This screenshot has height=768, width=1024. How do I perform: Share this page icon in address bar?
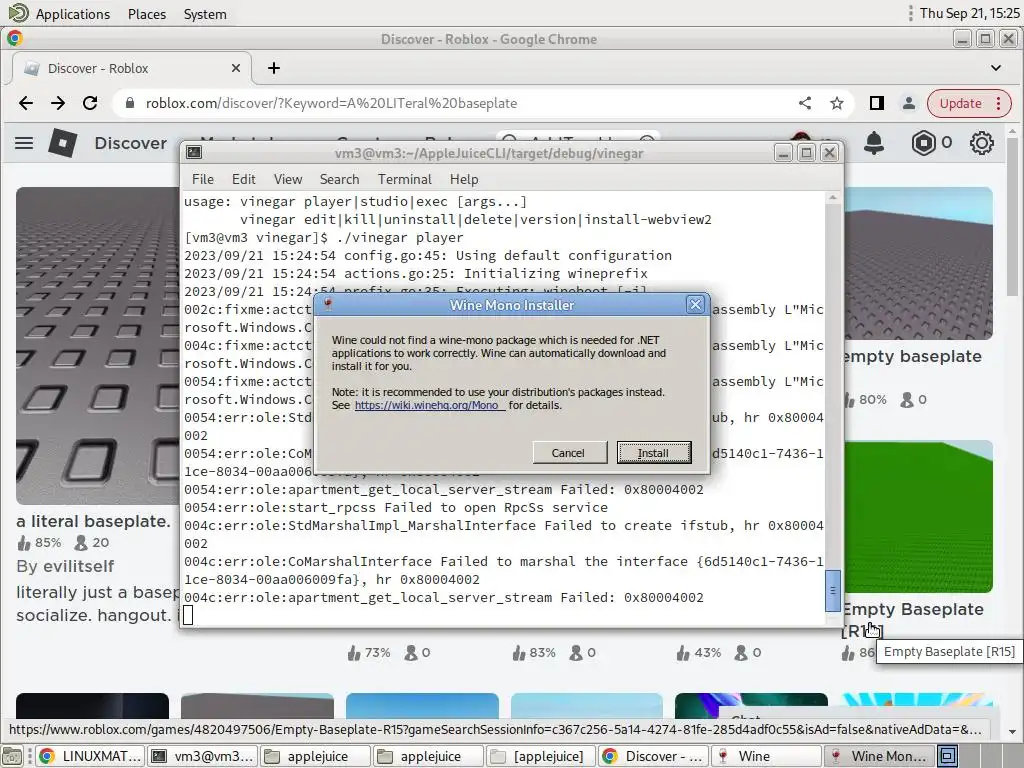tap(805, 103)
